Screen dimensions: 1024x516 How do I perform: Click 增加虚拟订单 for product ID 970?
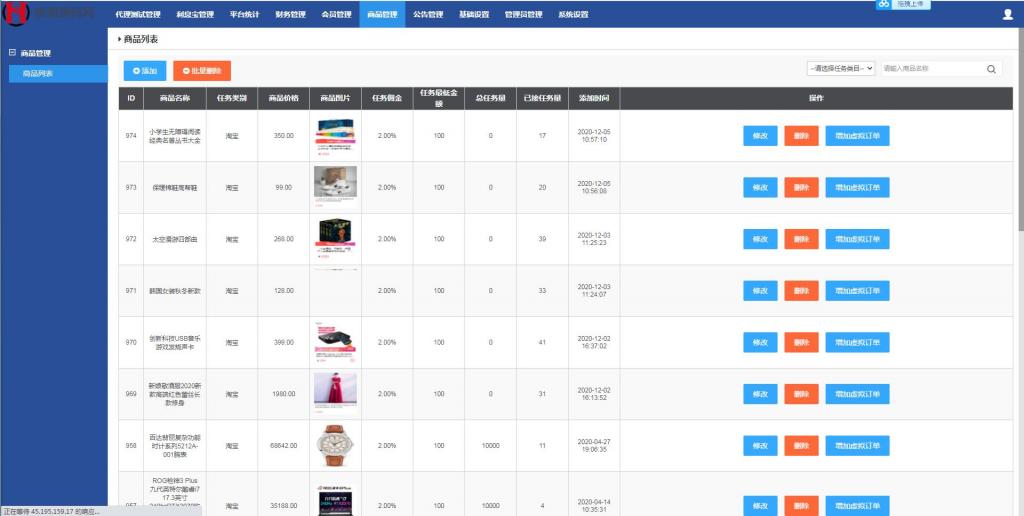pos(856,342)
